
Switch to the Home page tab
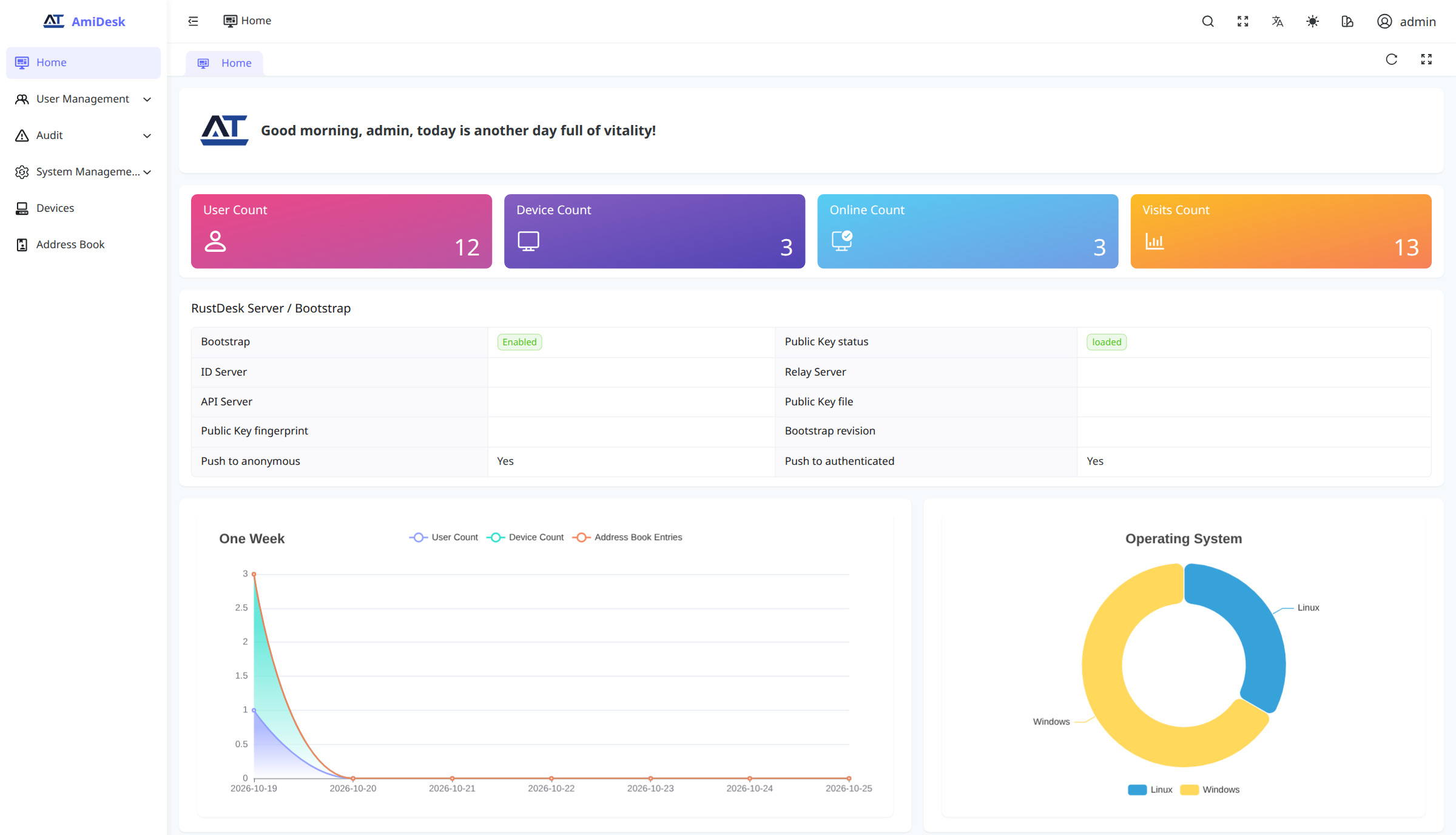click(x=224, y=63)
